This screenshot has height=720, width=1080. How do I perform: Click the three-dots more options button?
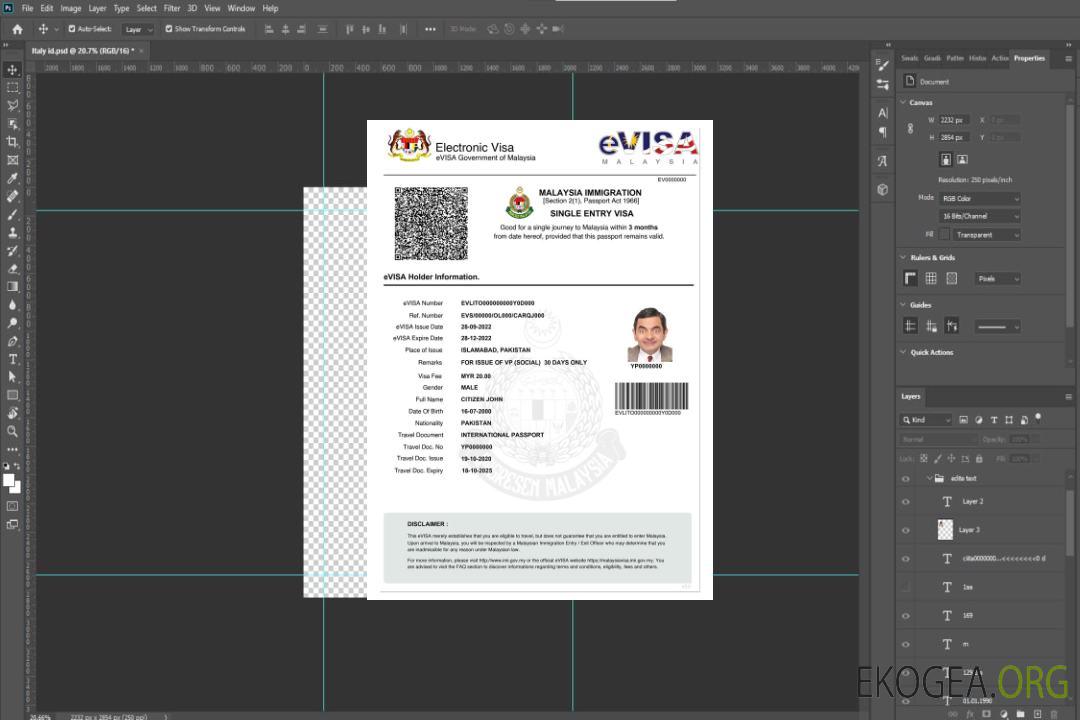click(430, 29)
